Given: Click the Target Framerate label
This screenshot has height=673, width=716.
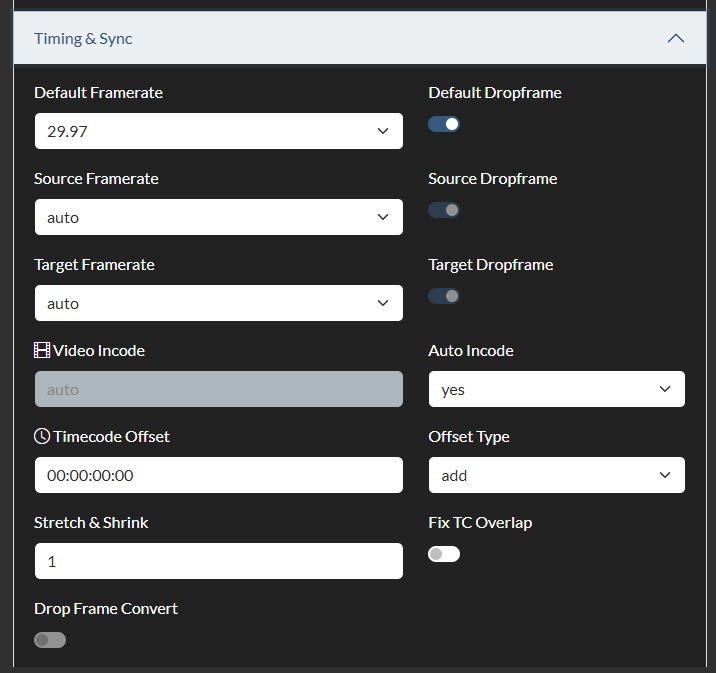Looking at the screenshot, I should (x=95, y=265).
